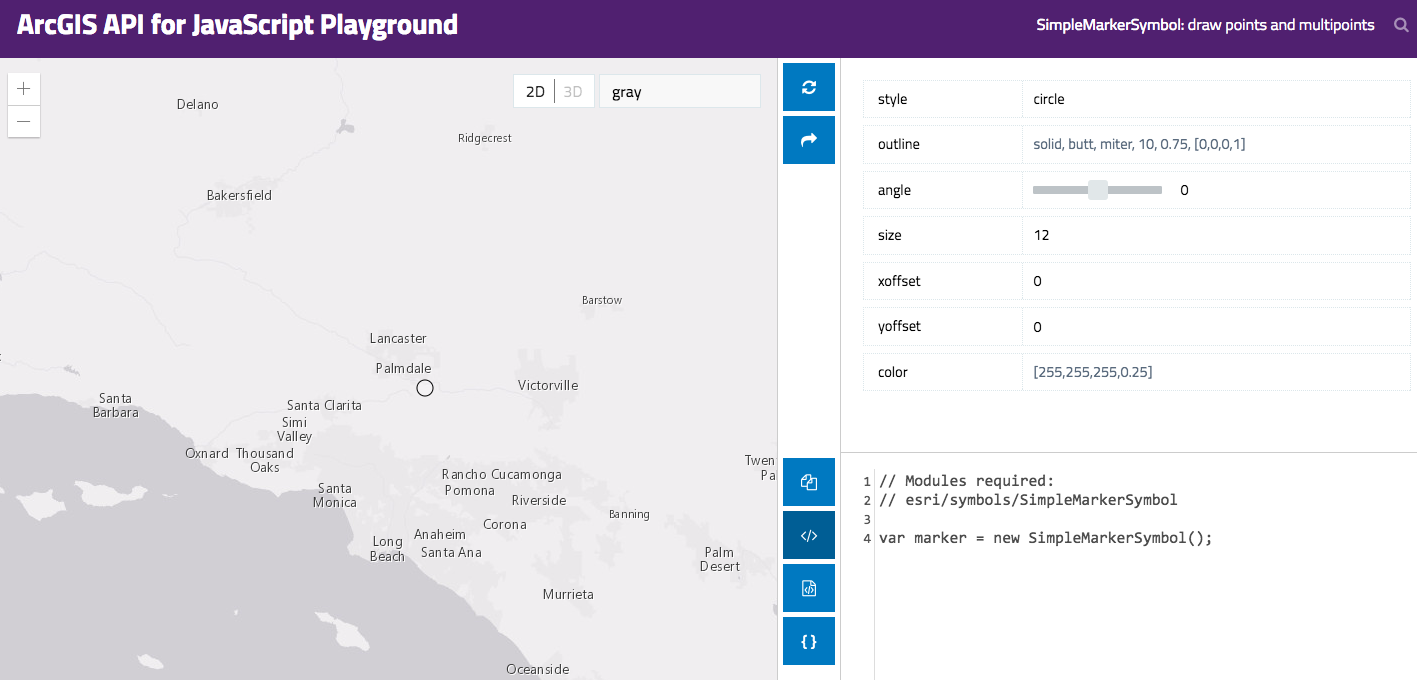This screenshot has height=680, width=1417.
Task: Click the angle slider handle
Action: click(1098, 190)
